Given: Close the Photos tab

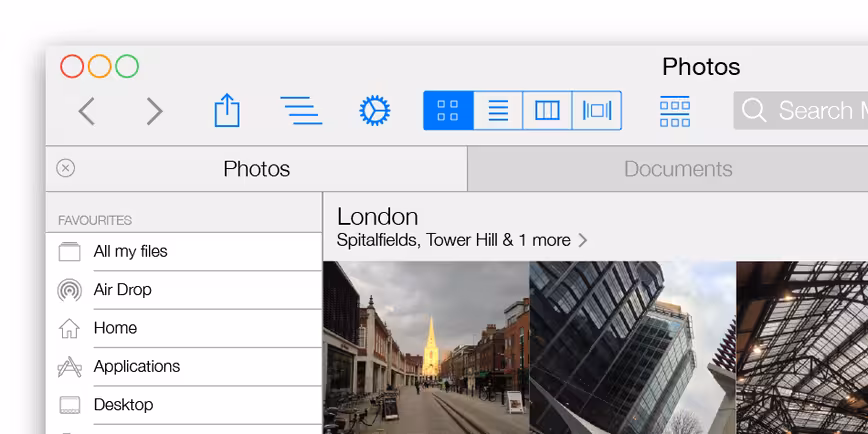Looking at the screenshot, I should click(x=65, y=168).
